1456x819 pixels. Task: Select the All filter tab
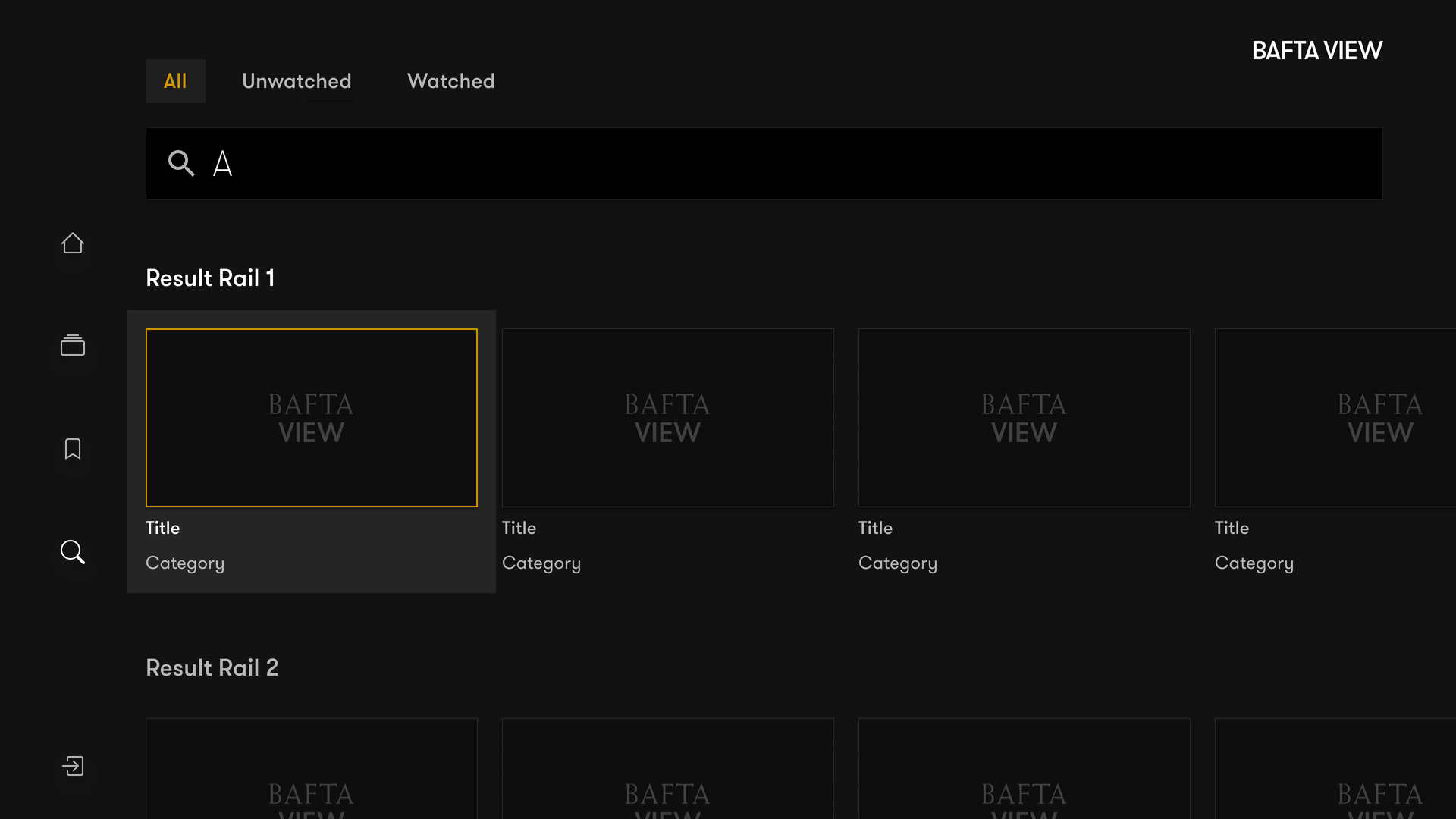click(175, 81)
